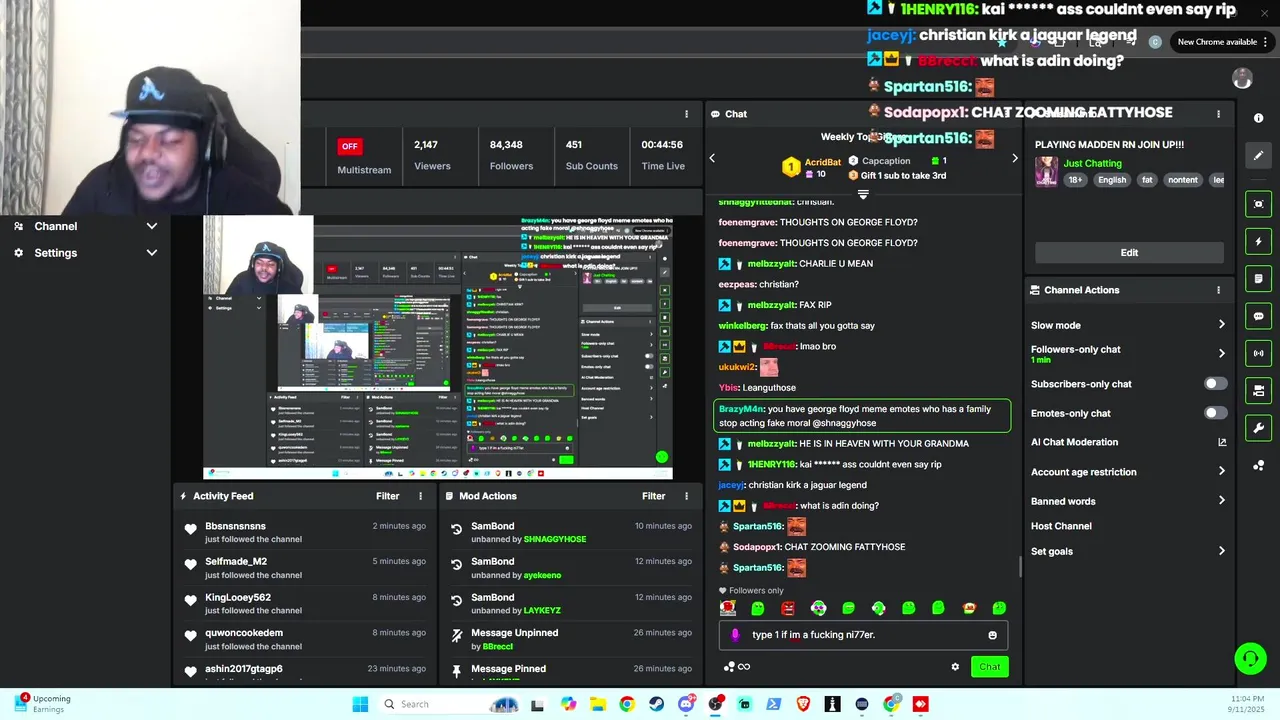Image resolution: width=1280 pixels, height=720 pixels.
Task: Toggle the lightning bolt activity panel icon
Action: 1258,241
